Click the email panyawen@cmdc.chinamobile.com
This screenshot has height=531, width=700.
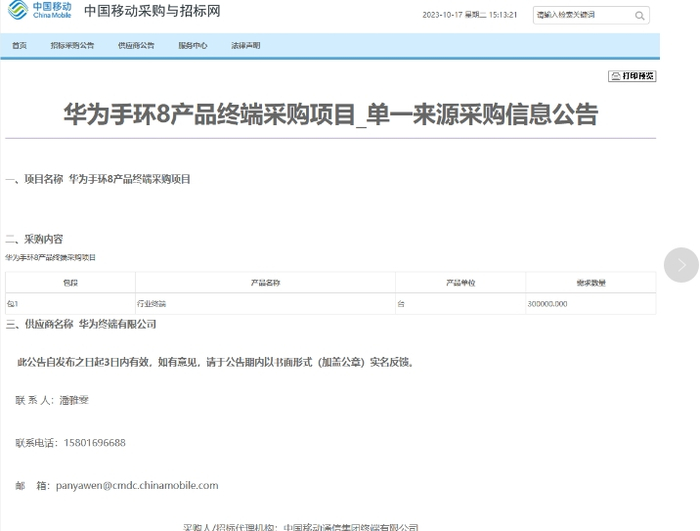[137, 485]
